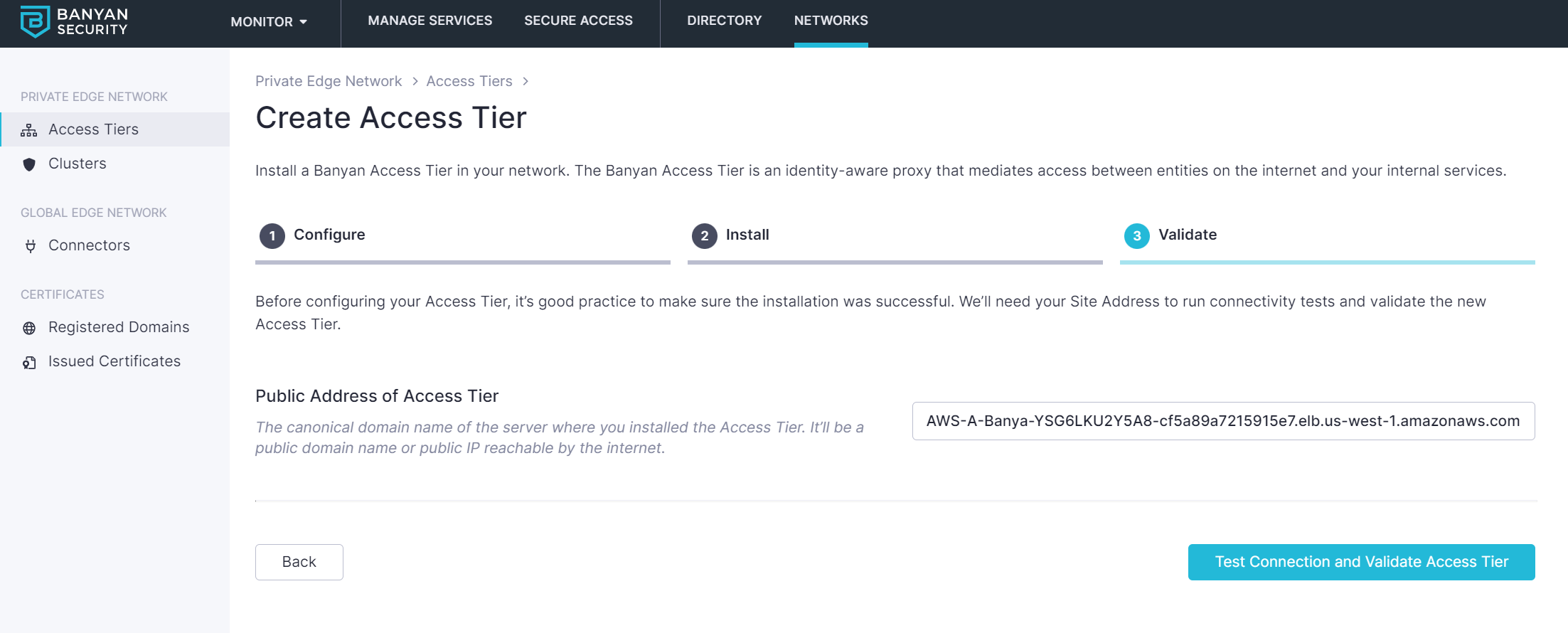Switch to the Directory tab

click(x=724, y=21)
